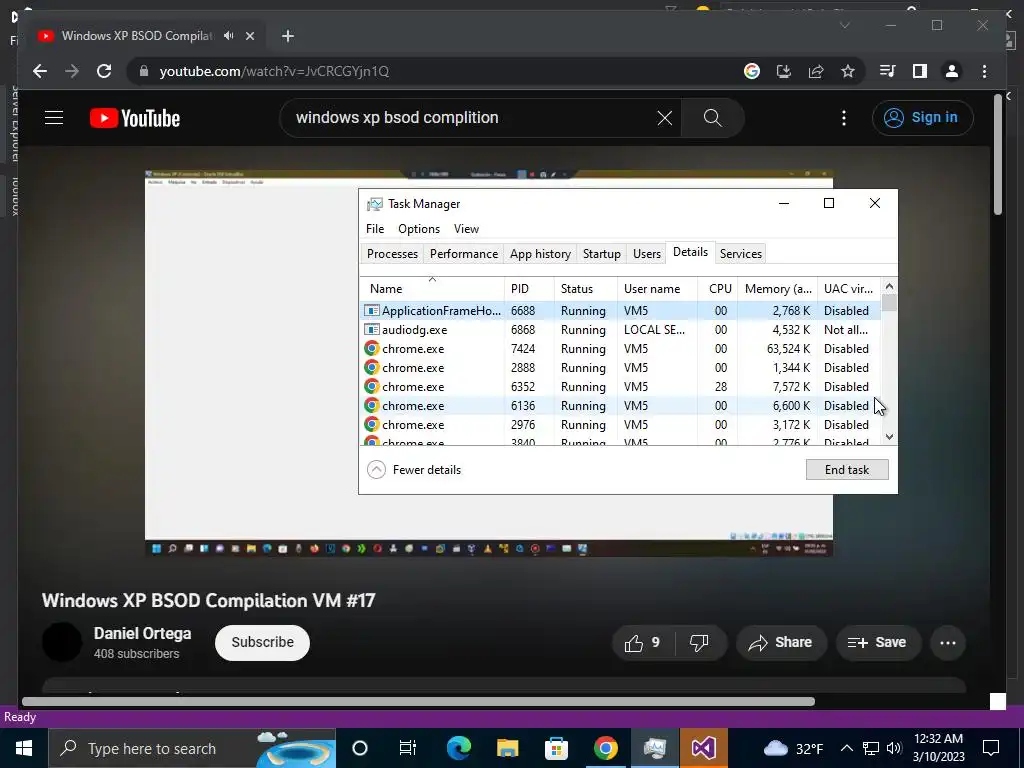
Task: Click the horizontal scrollbar of the page
Action: coord(418,701)
